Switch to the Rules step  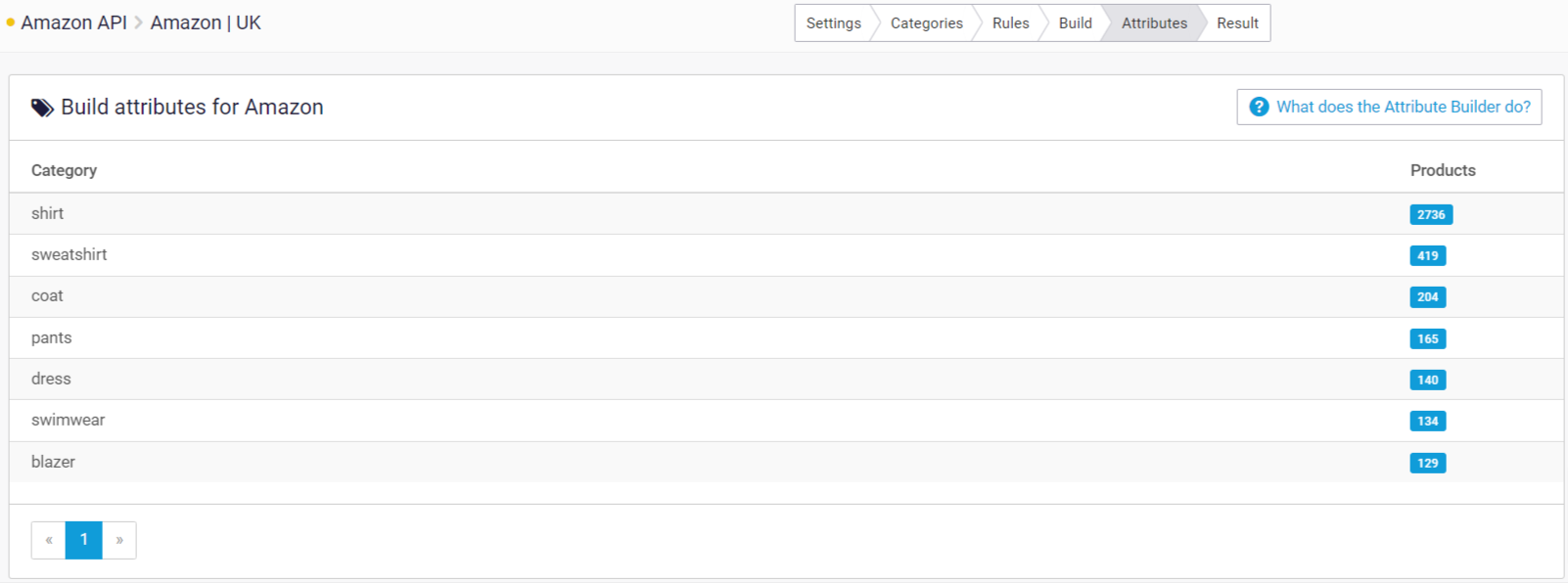1010,23
